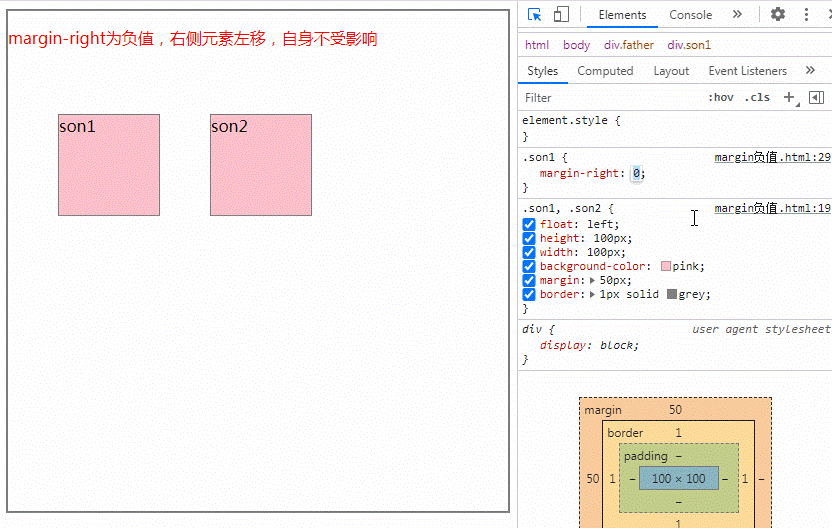The image size is (832, 528).
Task: Show more main DevTools tabs chevron
Action: point(737,15)
